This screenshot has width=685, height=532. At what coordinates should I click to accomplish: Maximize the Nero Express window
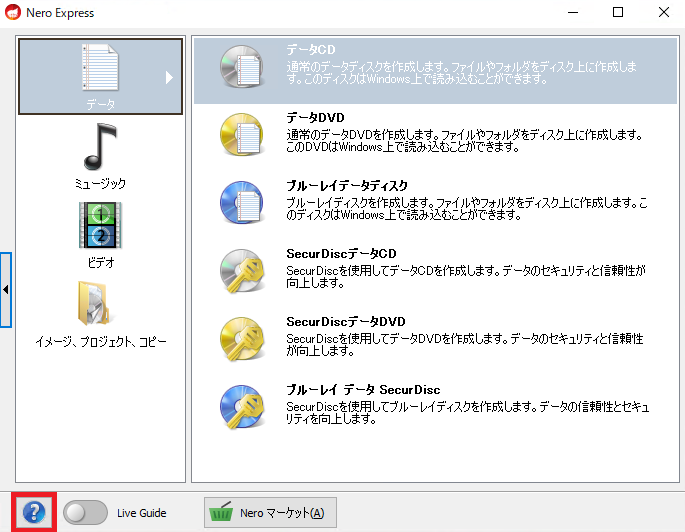click(x=618, y=12)
